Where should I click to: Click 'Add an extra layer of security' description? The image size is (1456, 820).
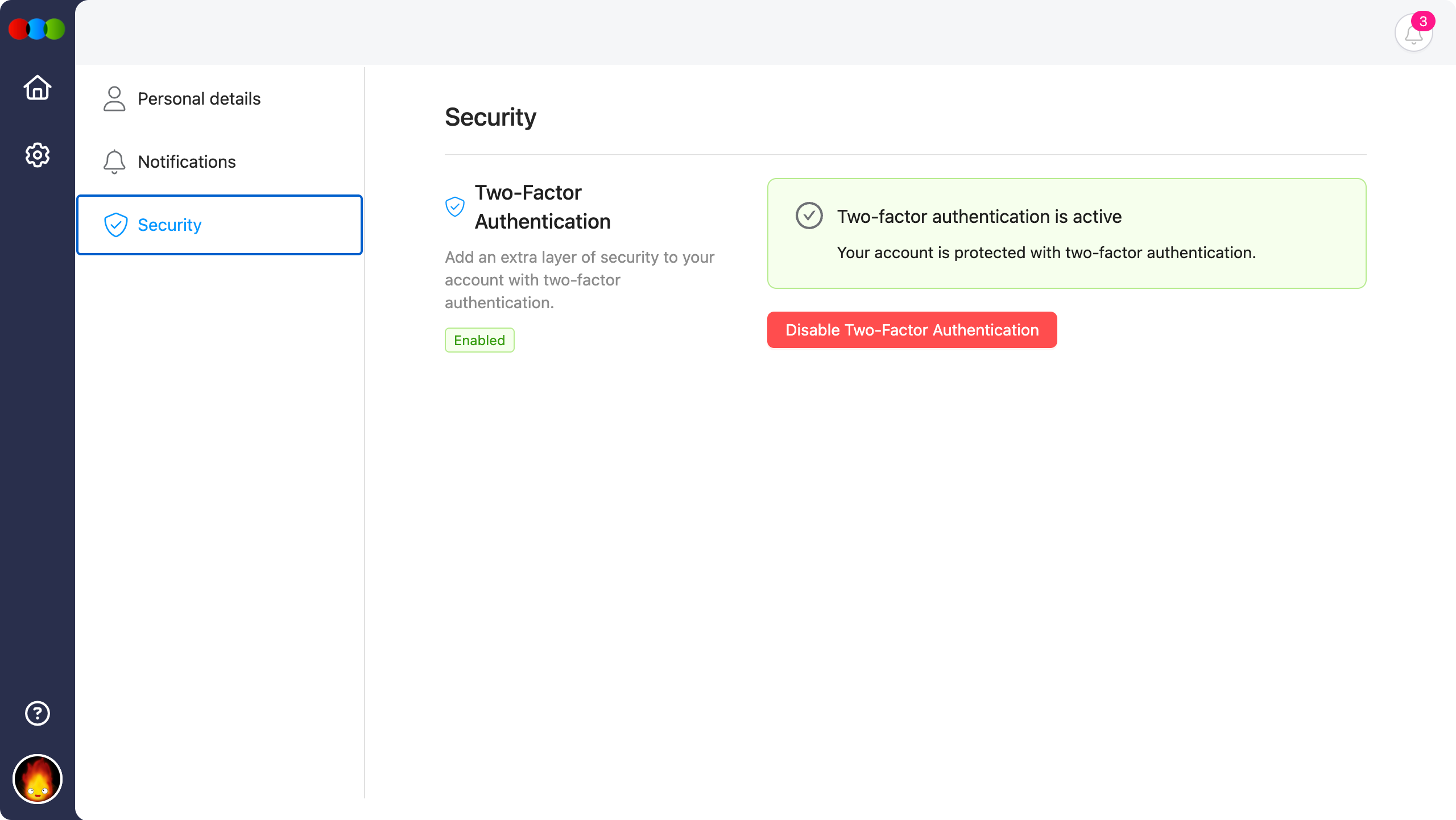[x=580, y=280]
